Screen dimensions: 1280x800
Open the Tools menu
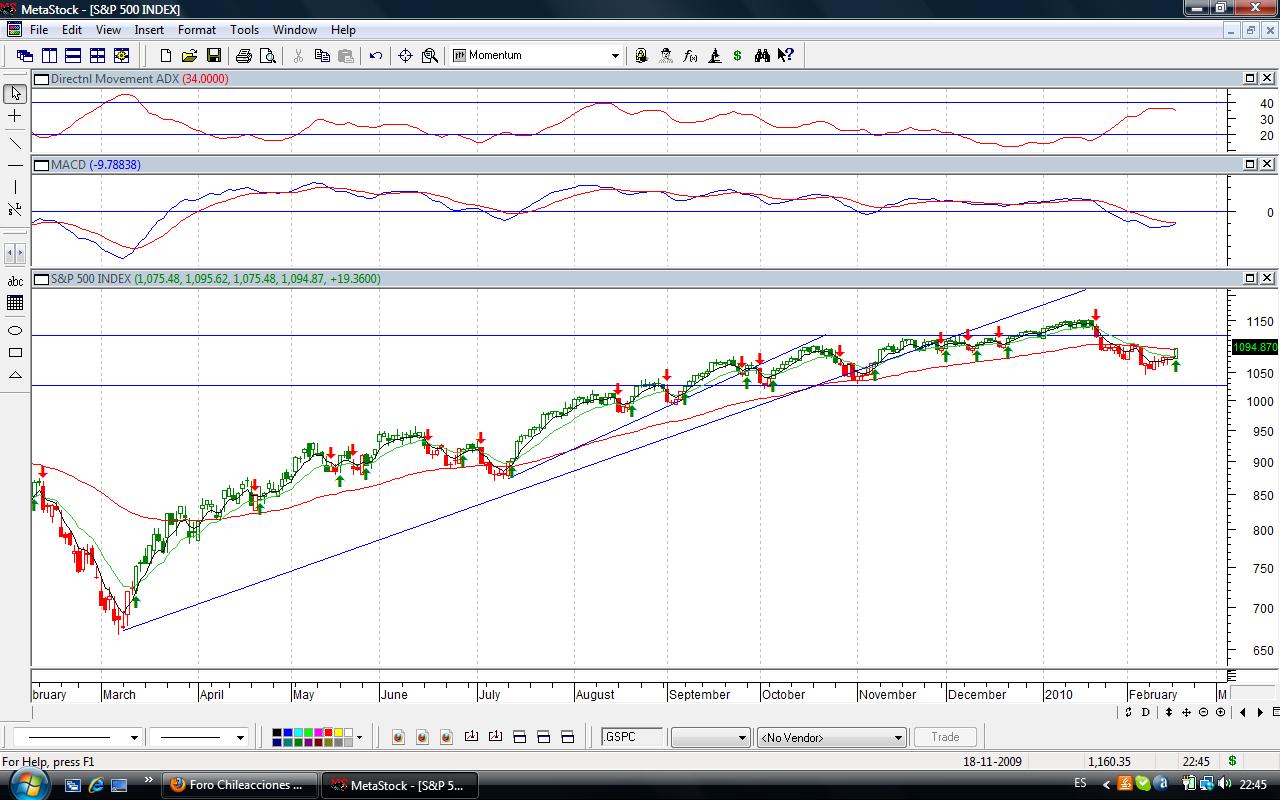[244, 30]
